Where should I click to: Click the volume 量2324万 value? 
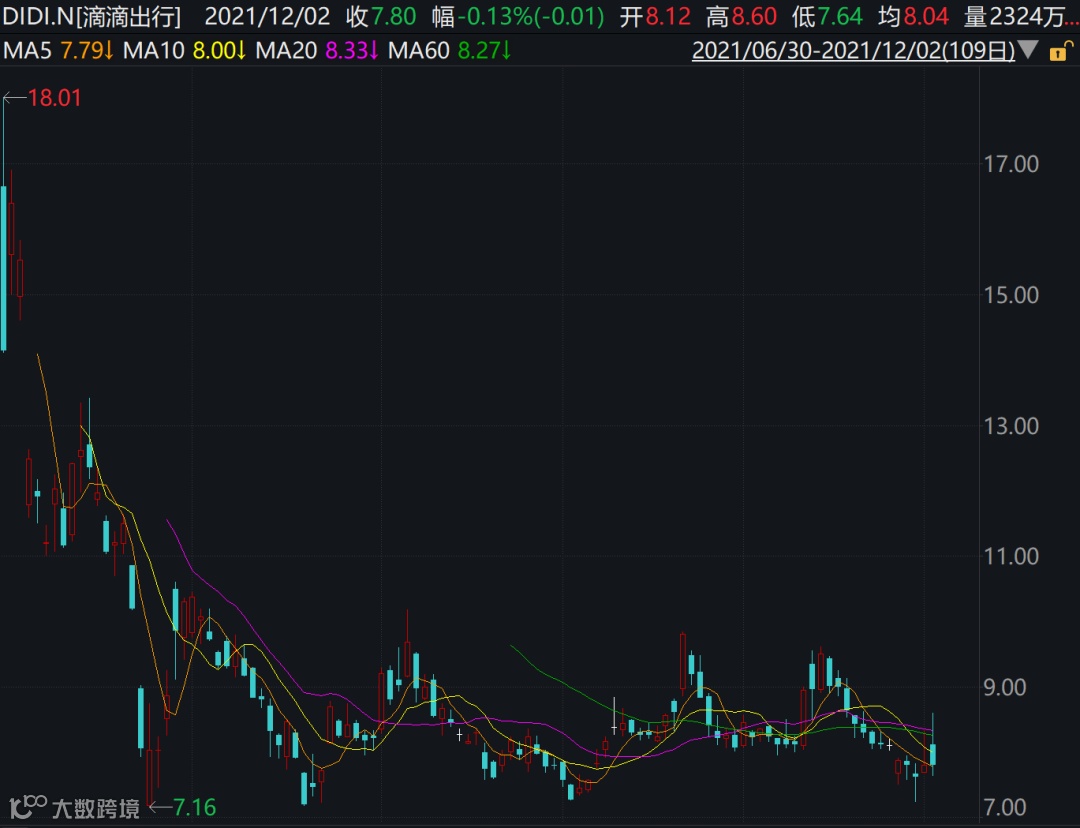point(1021,17)
